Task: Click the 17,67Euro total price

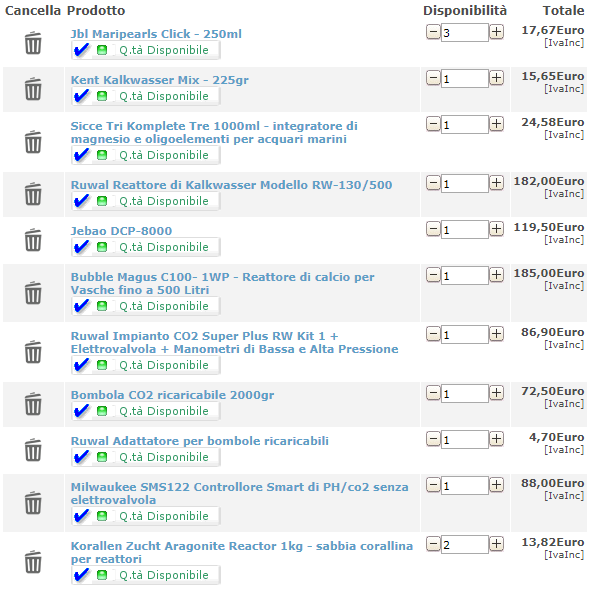Action: 553,30
